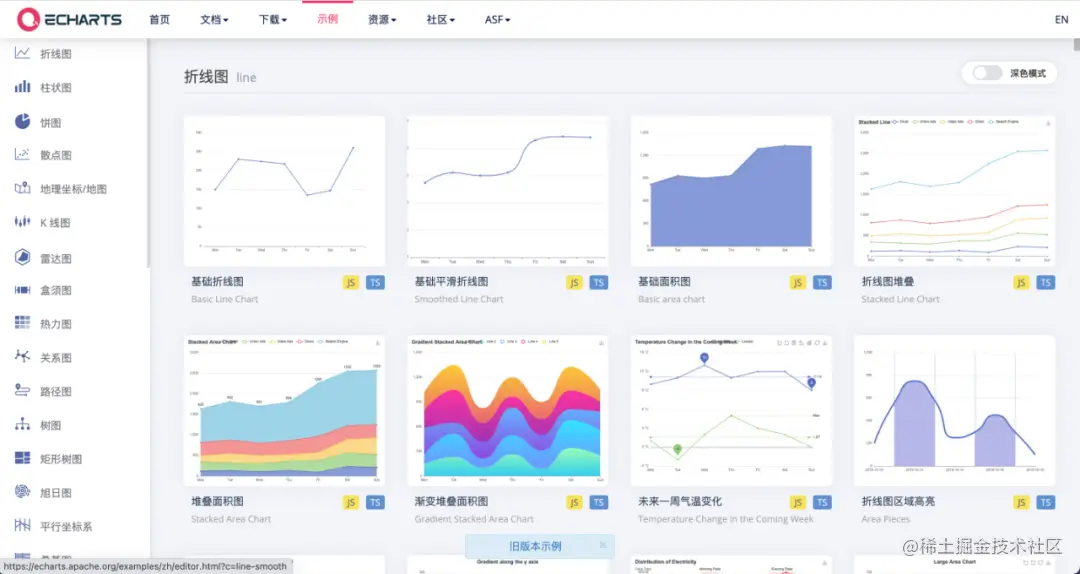
Task: Select the treemap 矩形树图 sidebar icon
Action: pos(22,458)
